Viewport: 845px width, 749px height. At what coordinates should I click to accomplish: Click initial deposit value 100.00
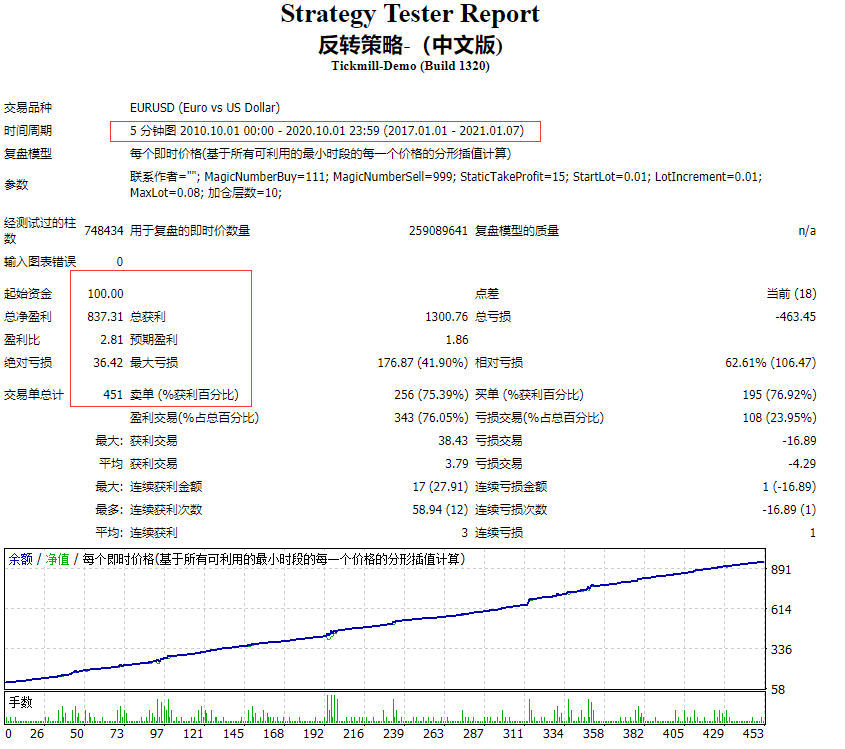(x=106, y=294)
